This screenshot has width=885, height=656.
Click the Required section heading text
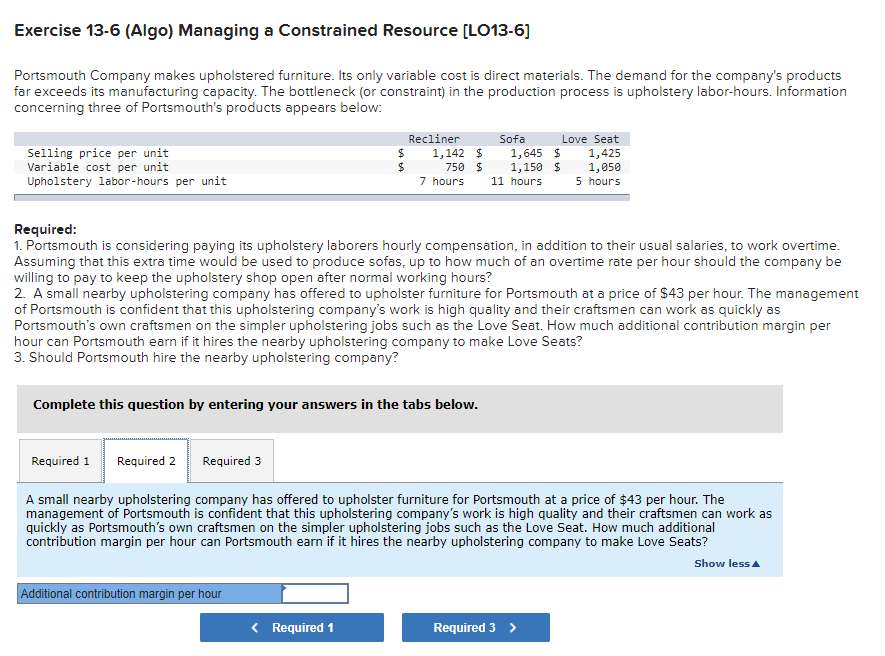point(43,229)
